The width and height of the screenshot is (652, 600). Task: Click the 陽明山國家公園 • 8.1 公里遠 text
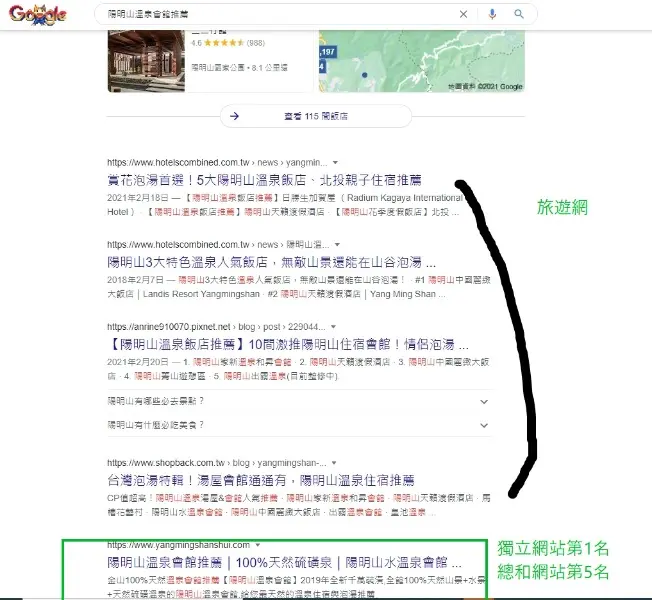(239, 67)
